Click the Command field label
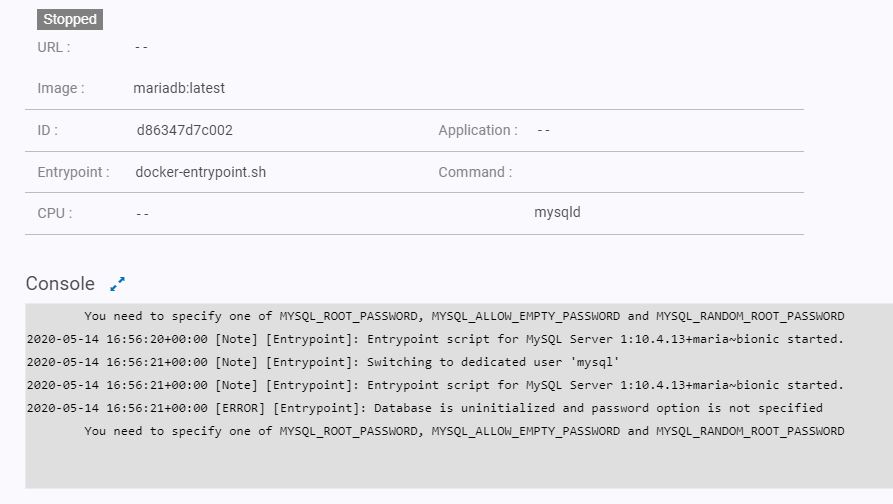 tap(475, 172)
